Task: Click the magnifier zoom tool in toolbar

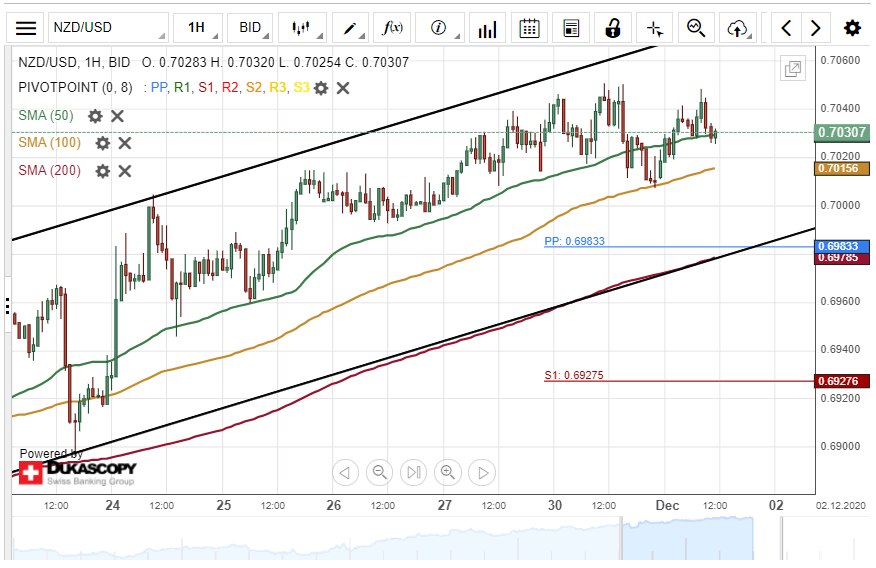Action: [696, 28]
